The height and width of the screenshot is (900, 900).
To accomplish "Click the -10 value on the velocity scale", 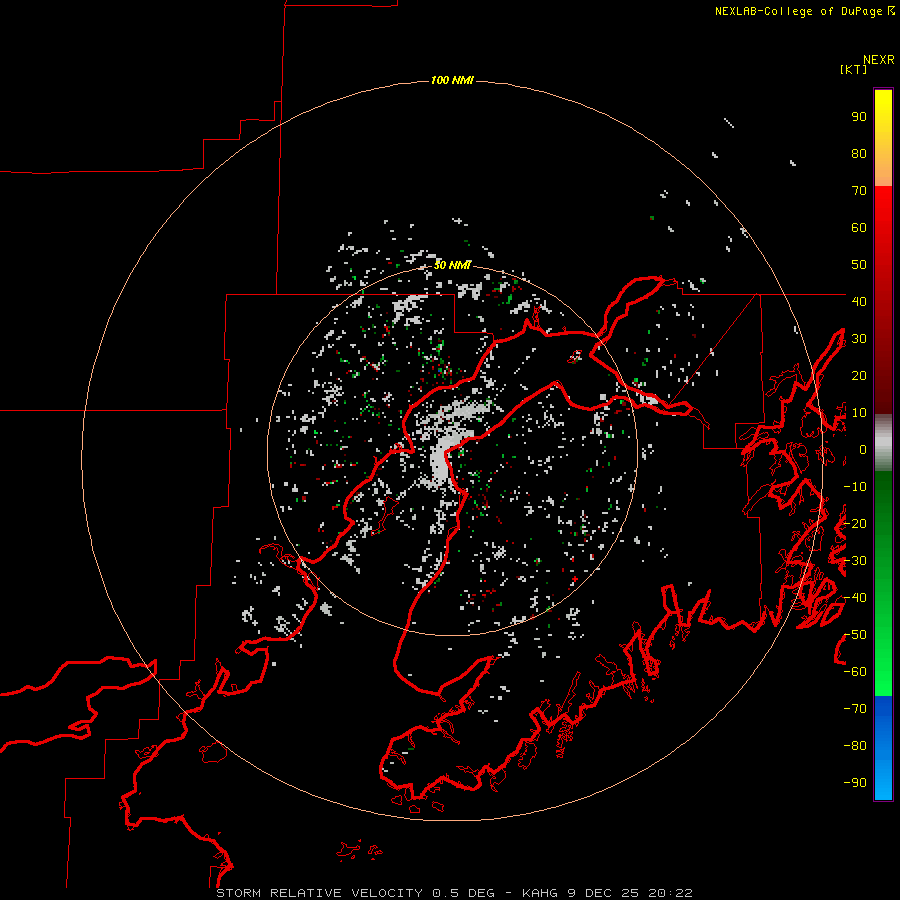I will click(855, 487).
